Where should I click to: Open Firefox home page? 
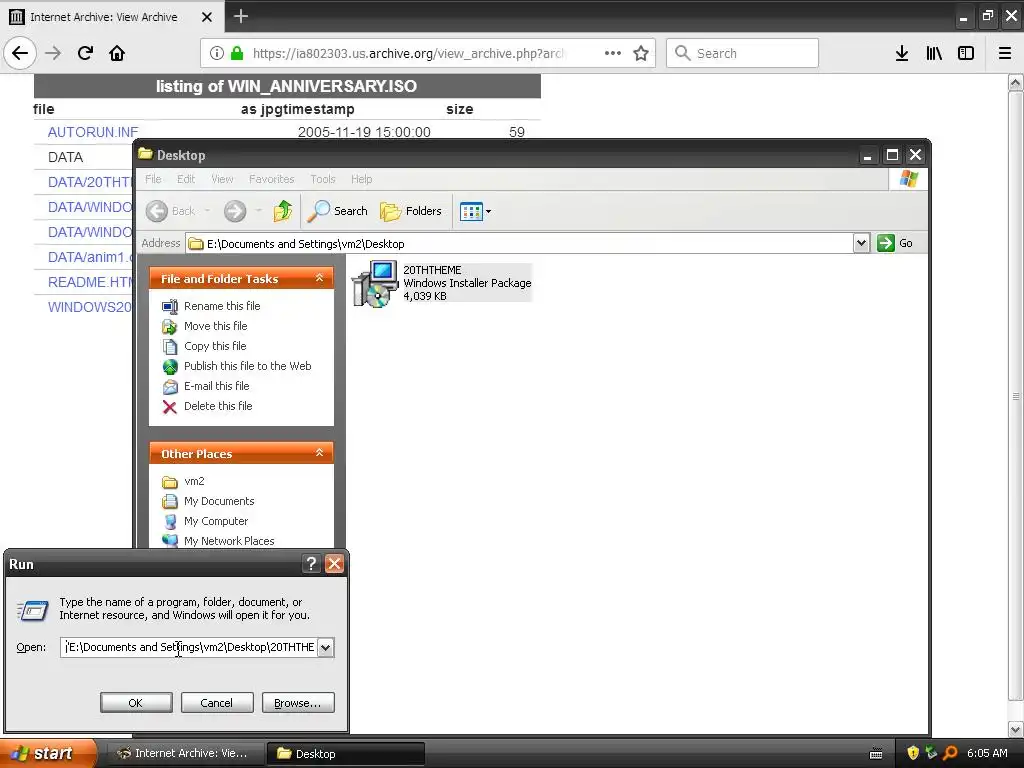coord(117,53)
